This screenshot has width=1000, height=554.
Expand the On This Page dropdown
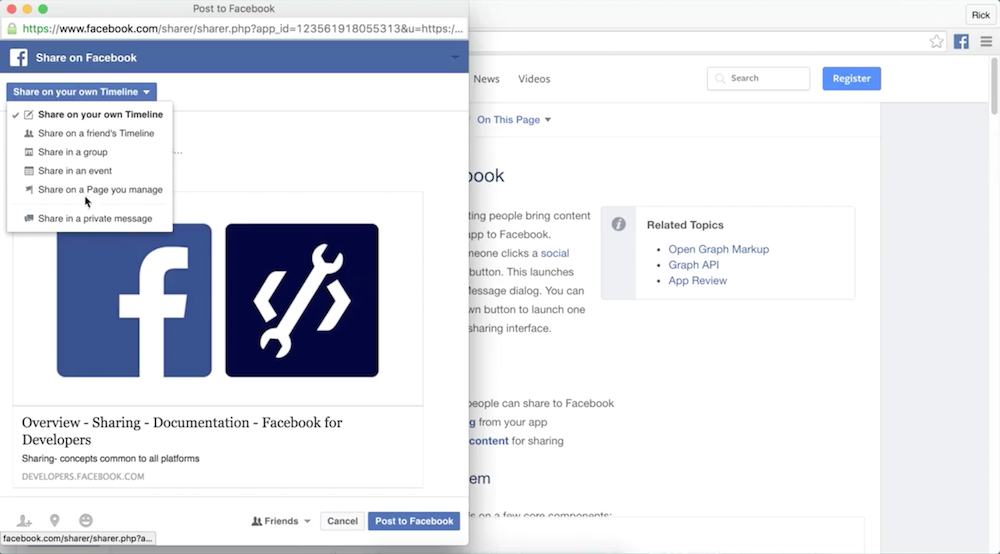514,120
